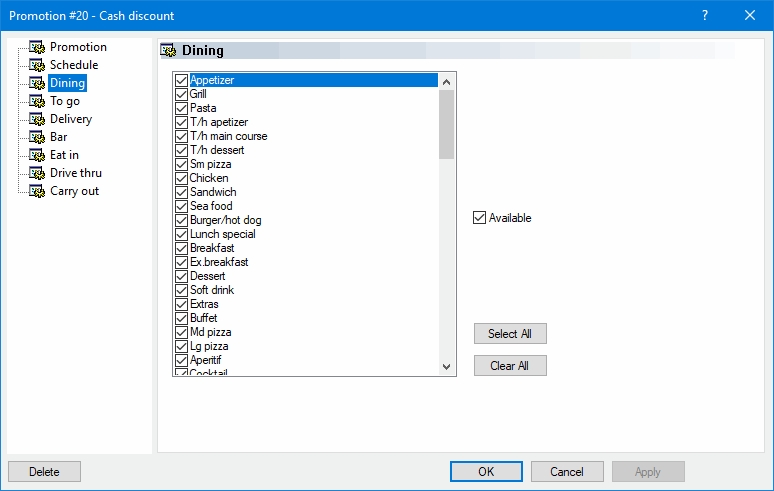Uncheck the Pasta category checkbox
This screenshot has width=774, height=491.
[182, 108]
